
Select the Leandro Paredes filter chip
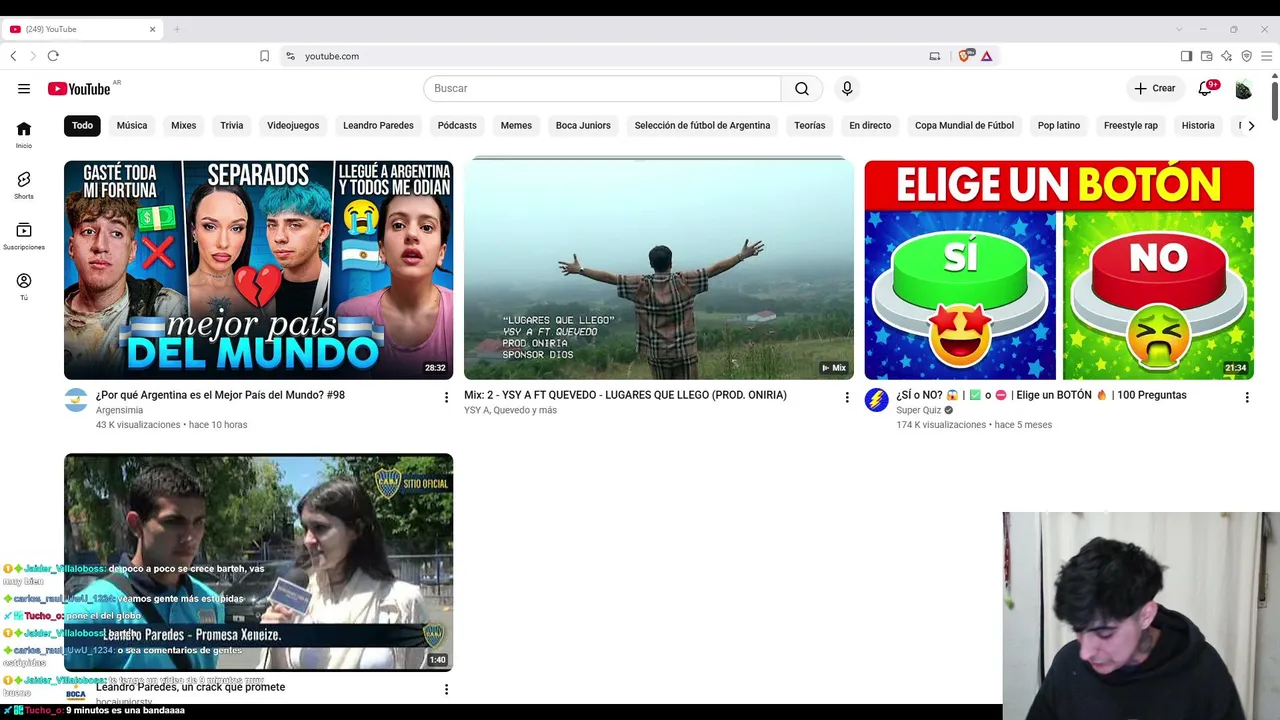click(x=378, y=126)
